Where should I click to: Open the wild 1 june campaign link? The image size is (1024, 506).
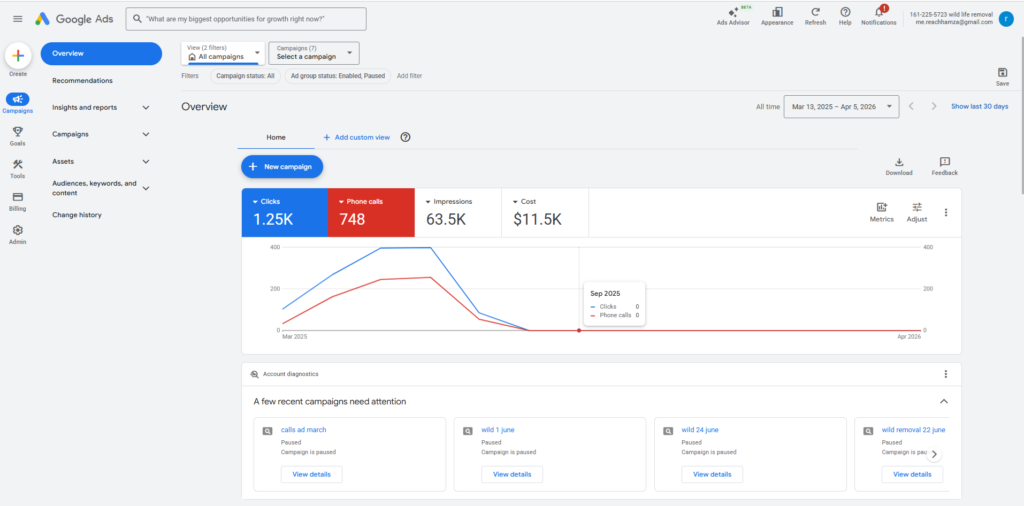click(498, 430)
